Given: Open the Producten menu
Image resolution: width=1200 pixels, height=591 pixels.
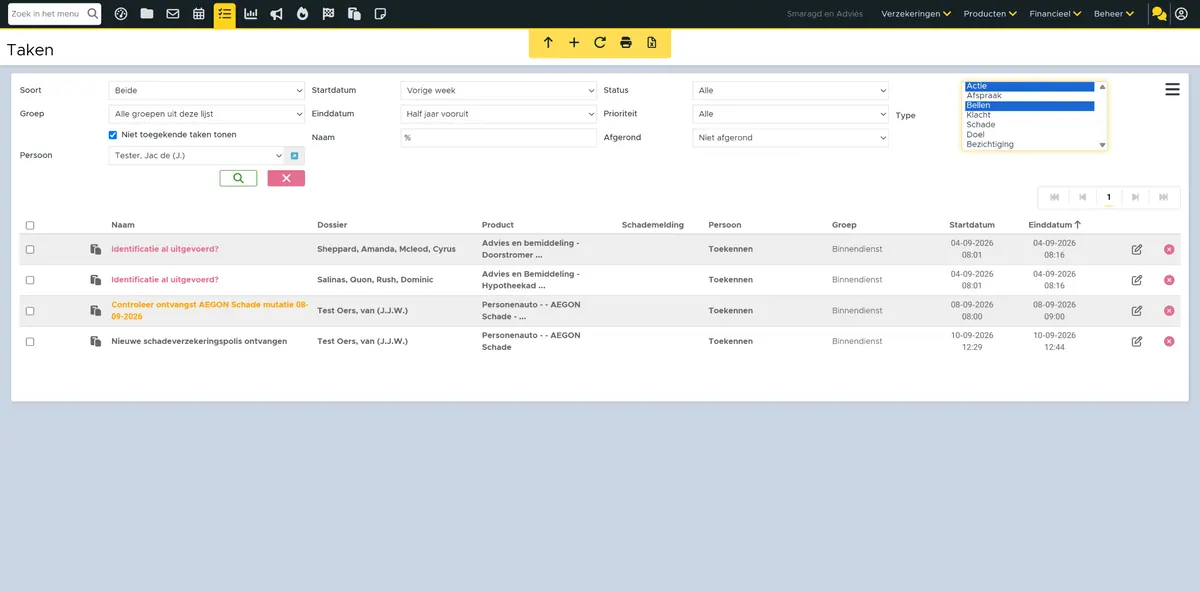Looking at the screenshot, I should tap(990, 14).
